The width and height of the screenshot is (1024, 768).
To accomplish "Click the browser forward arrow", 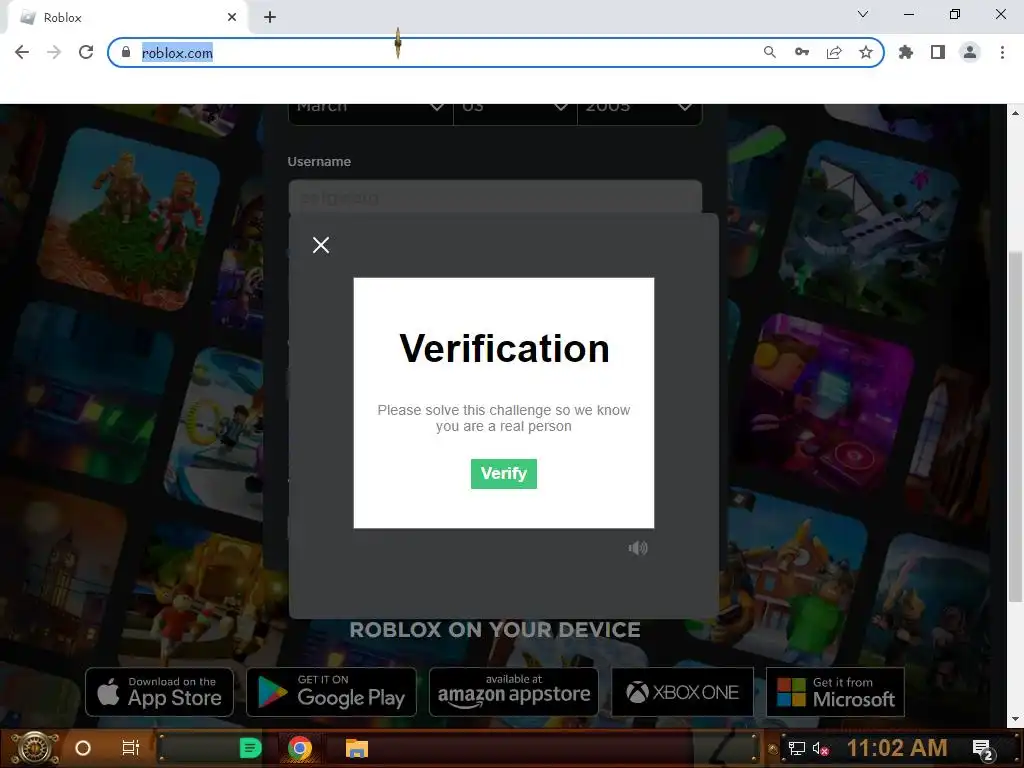I will (x=54, y=52).
